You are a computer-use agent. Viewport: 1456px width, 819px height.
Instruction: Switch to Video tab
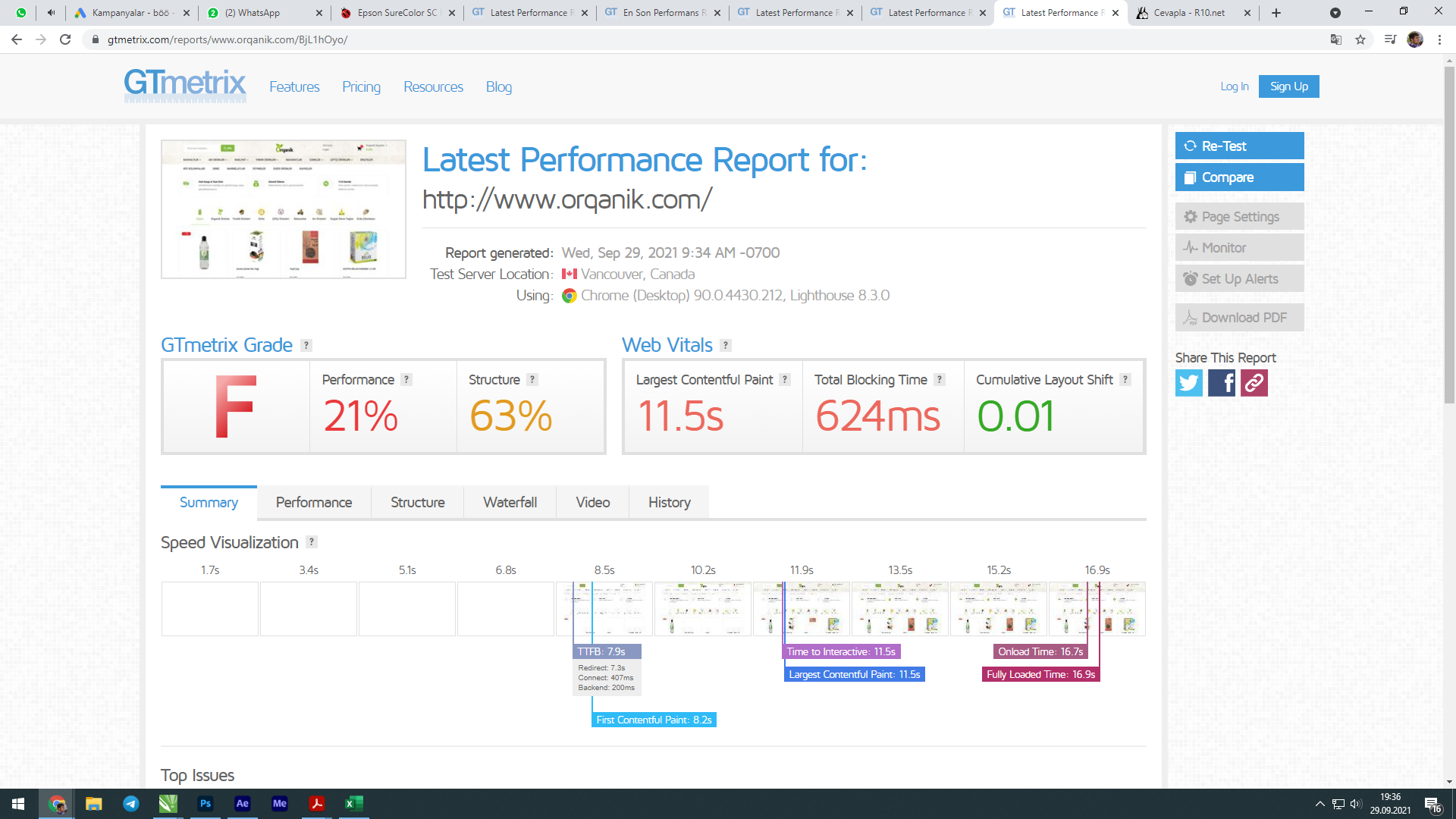tap(593, 502)
